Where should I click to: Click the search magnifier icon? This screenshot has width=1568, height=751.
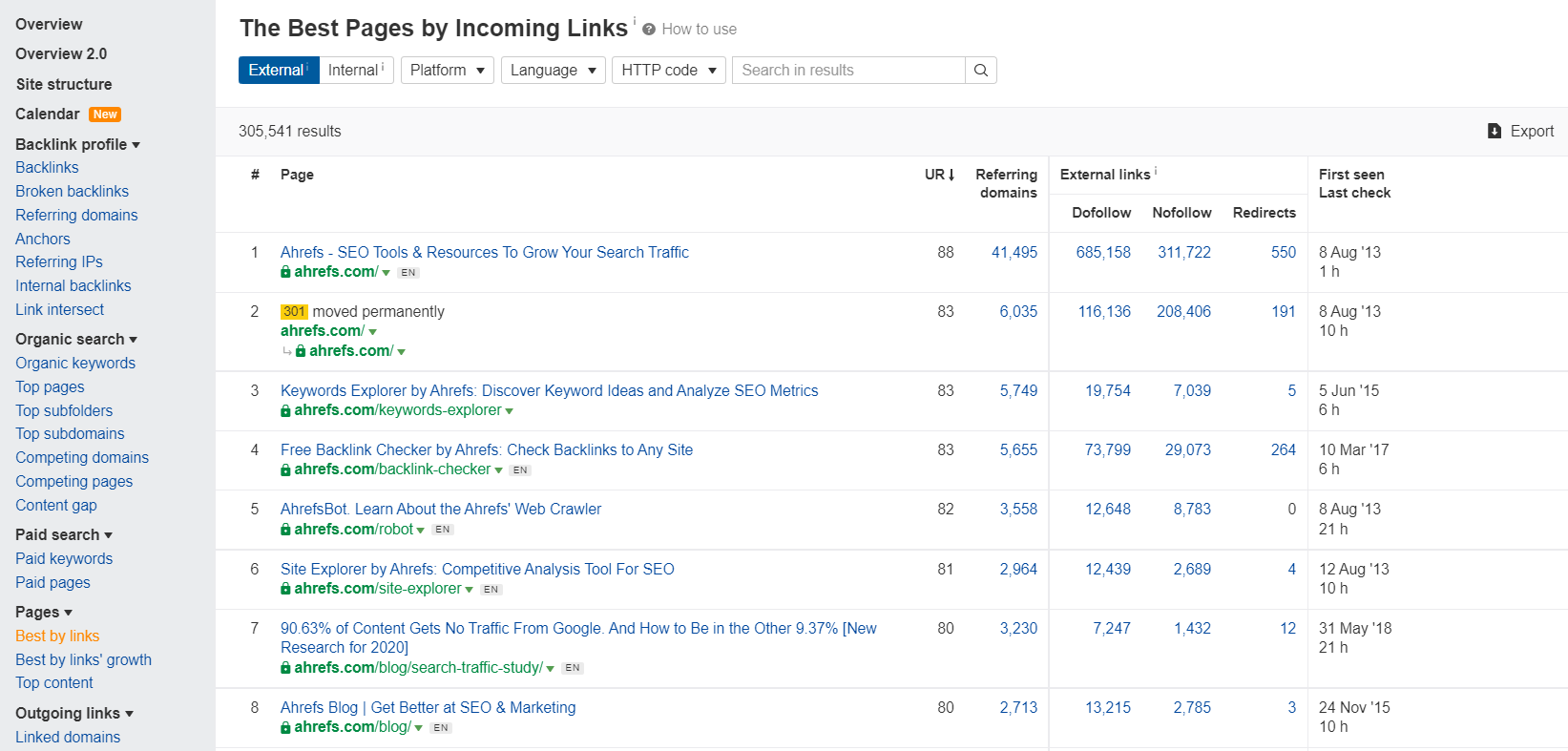tap(980, 71)
